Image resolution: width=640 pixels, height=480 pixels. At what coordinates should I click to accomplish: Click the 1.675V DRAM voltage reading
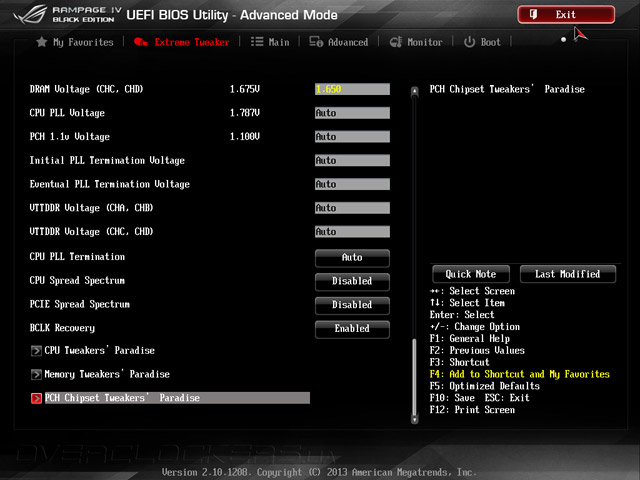pyautogui.click(x=244, y=89)
